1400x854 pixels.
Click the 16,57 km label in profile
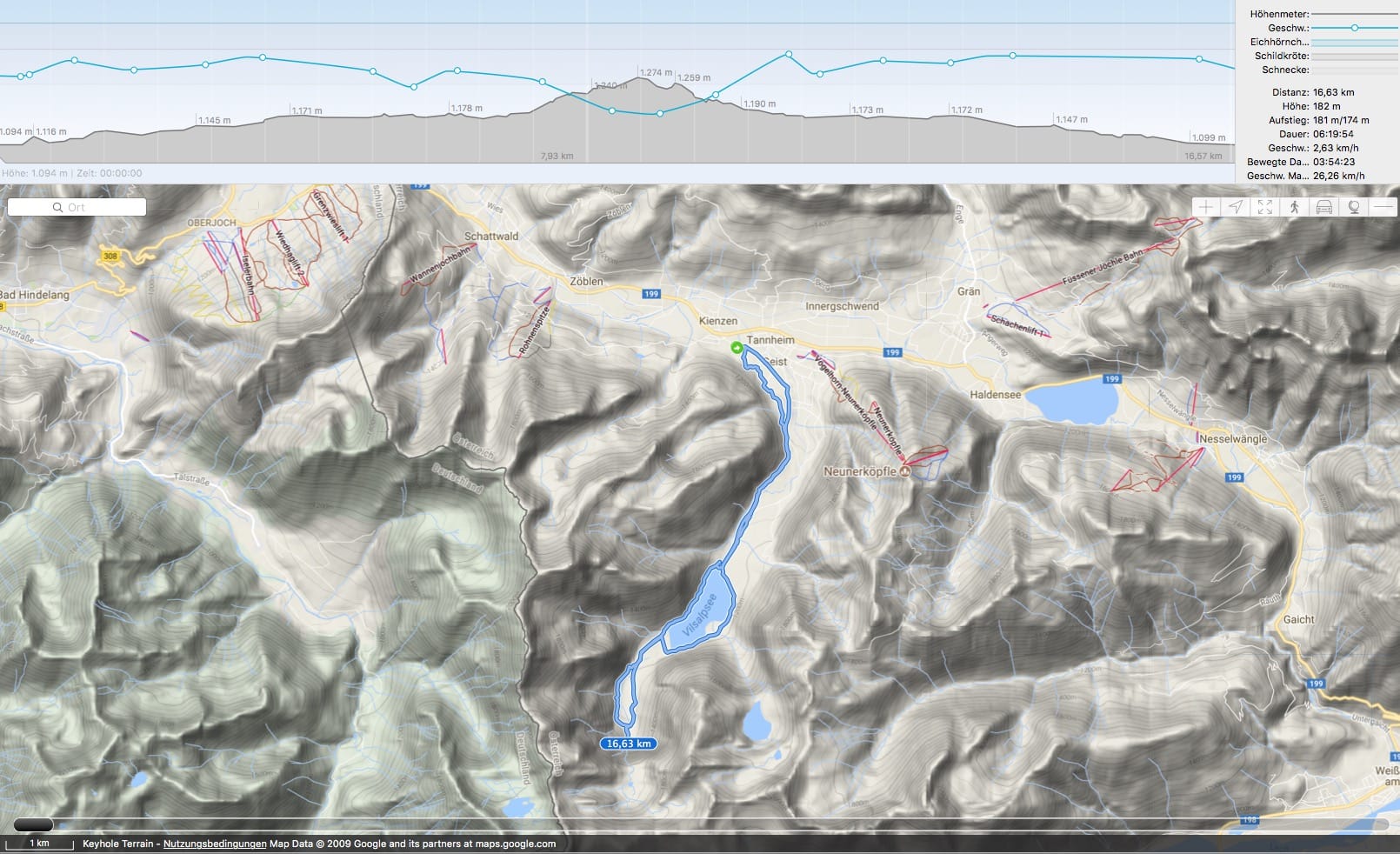tap(1203, 157)
